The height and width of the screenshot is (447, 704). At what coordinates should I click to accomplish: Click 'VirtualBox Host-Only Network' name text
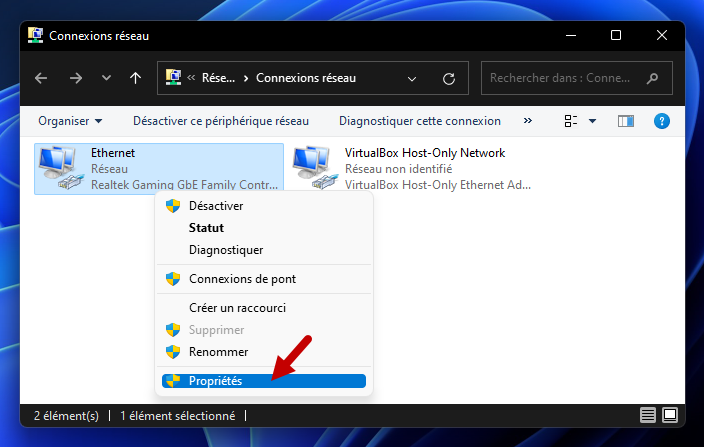(x=425, y=153)
